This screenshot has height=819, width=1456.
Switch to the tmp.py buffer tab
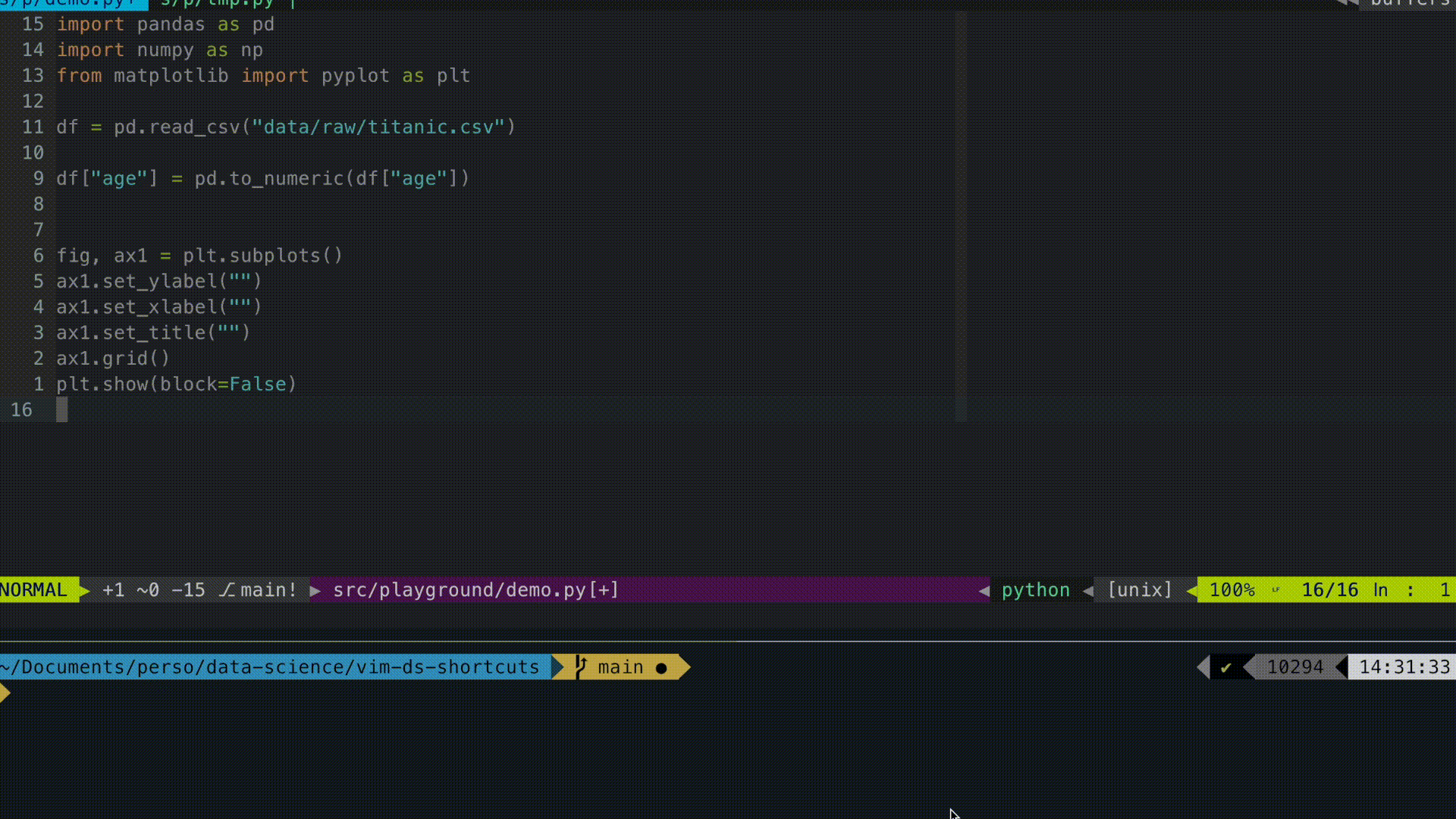[216, 3]
